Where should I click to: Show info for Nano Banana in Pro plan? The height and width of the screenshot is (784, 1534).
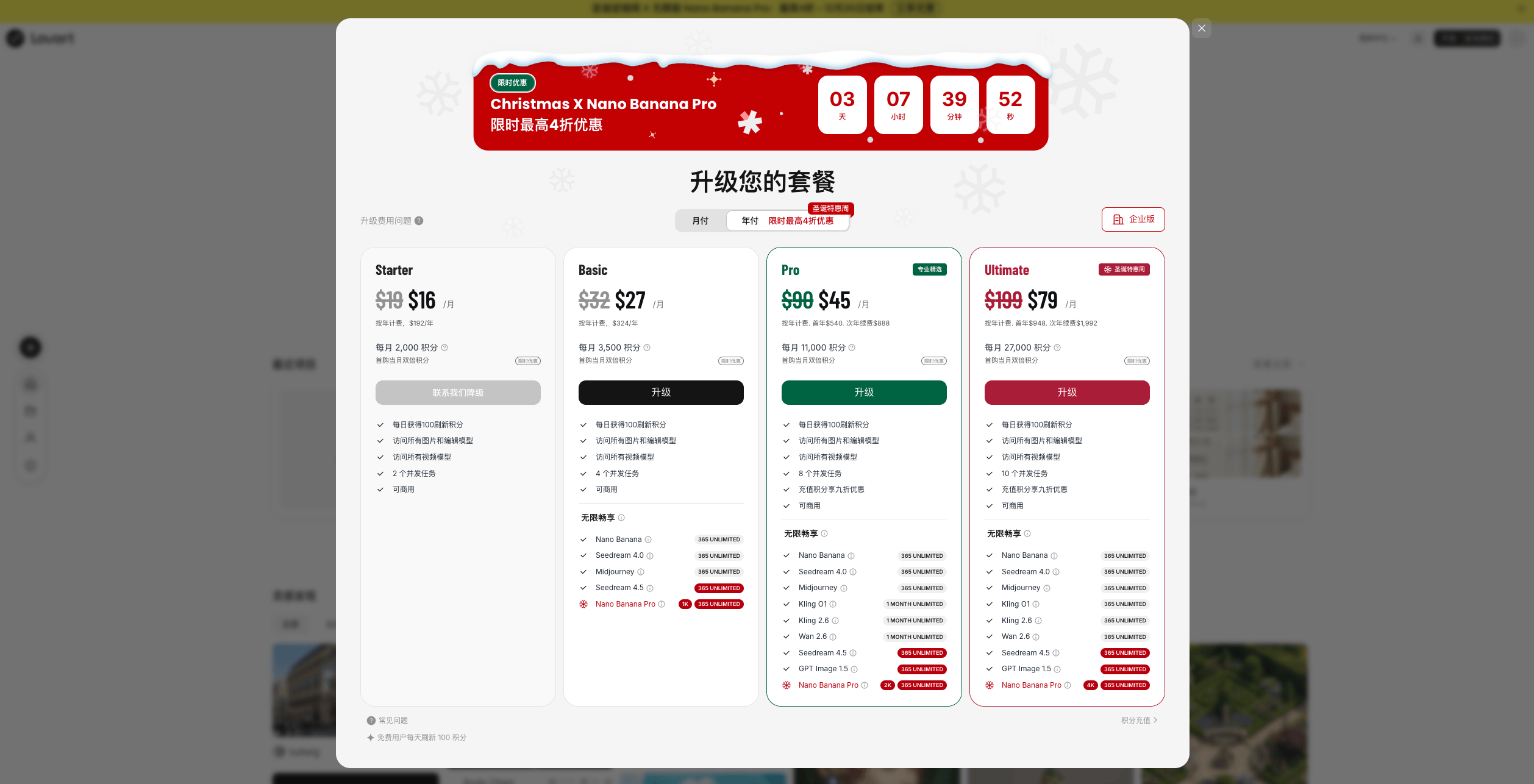pos(851,556)
